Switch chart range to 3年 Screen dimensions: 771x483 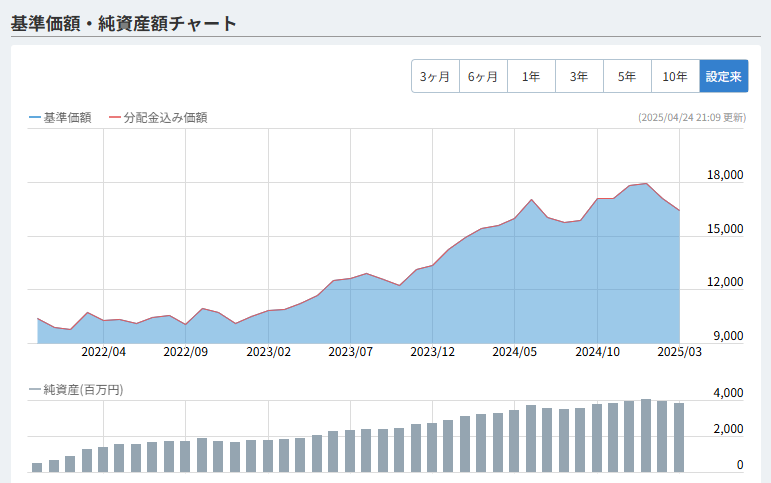point(579,76)
